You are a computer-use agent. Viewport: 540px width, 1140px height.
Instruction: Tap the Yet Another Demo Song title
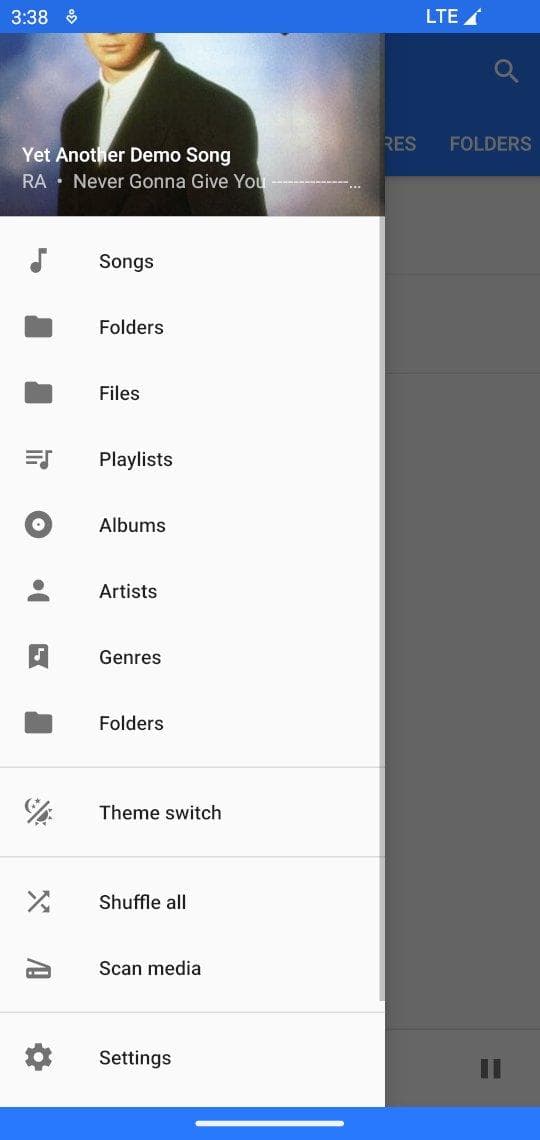pyautogui.click(x=126, y=155)
